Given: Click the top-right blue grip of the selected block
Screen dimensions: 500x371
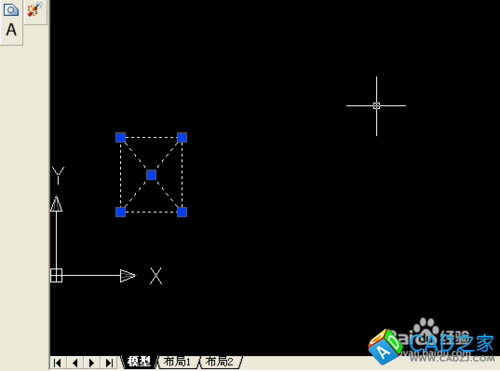Looking at the screenshot, I should click(x=182, y=137).
